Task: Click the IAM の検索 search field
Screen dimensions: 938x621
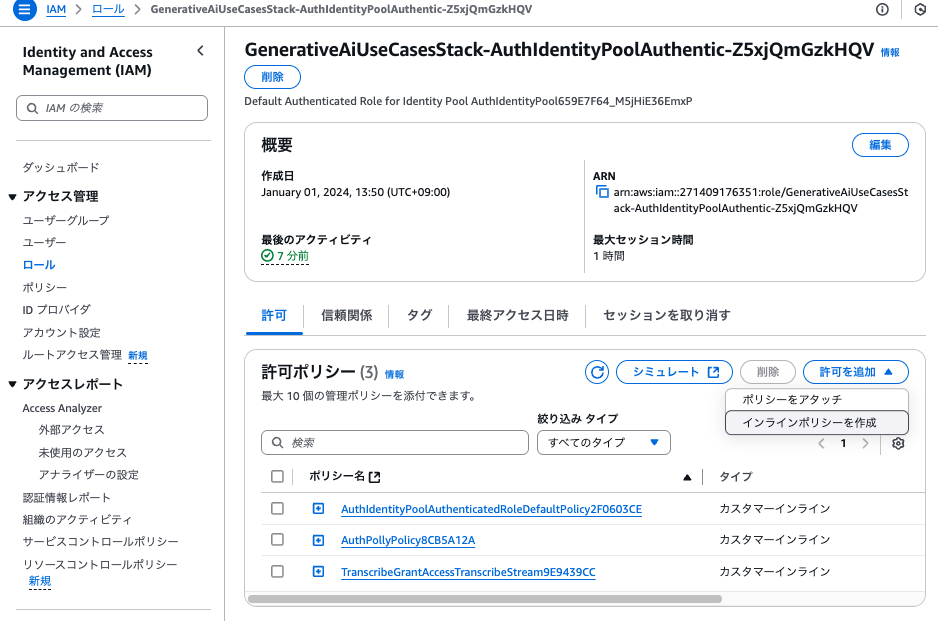Action: coord(112,108)
